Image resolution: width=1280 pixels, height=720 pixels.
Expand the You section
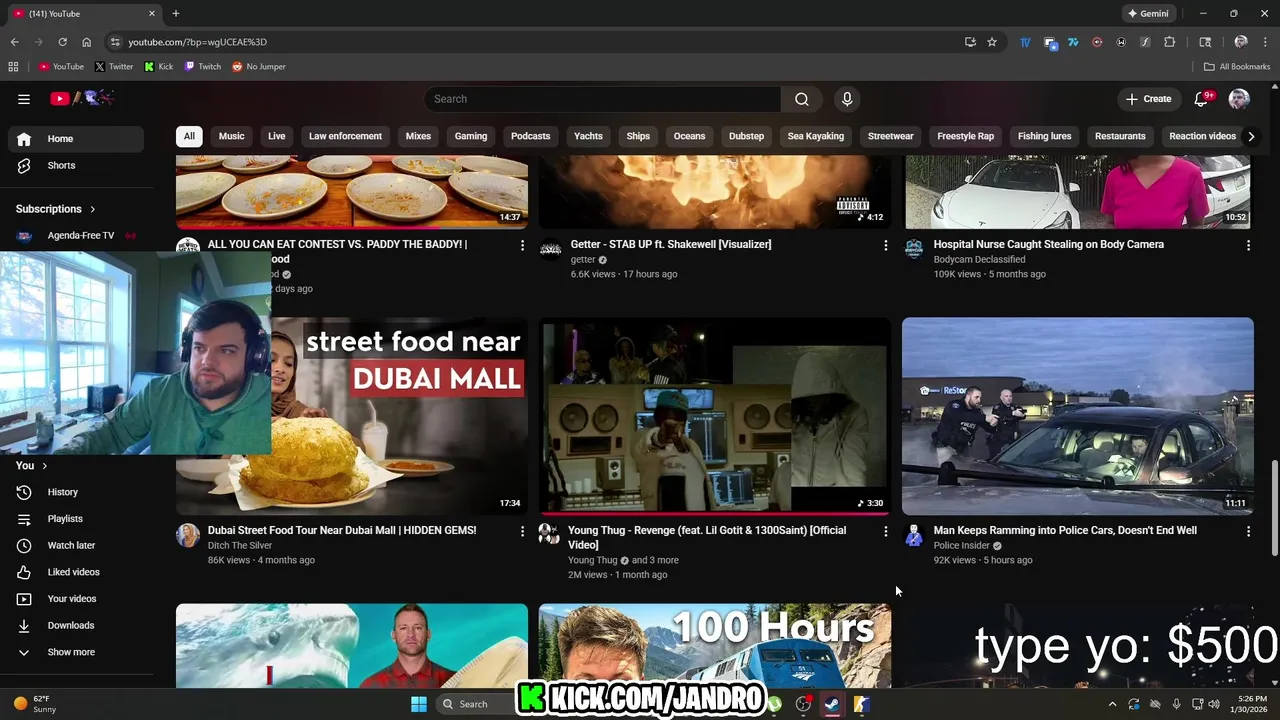(x=32, y=465)
